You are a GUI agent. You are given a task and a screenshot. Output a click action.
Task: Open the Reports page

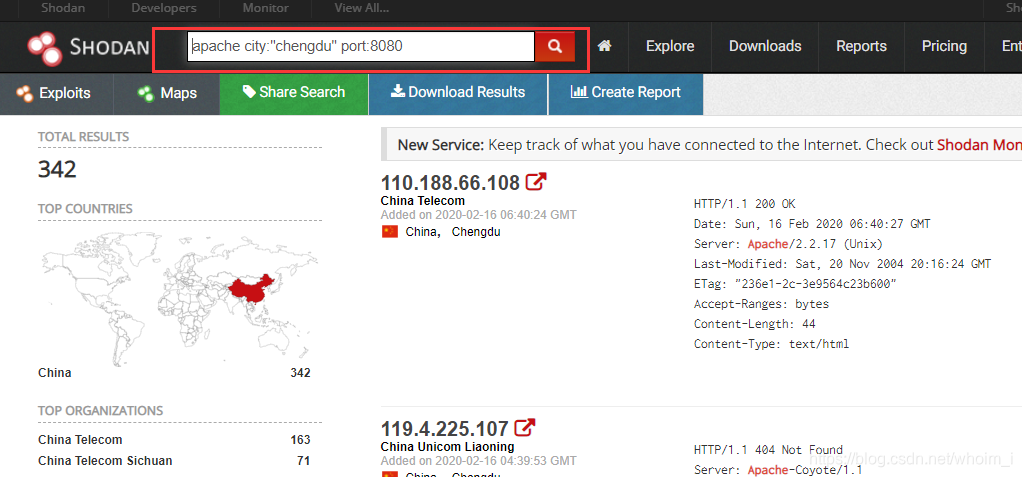click(861, 46)
